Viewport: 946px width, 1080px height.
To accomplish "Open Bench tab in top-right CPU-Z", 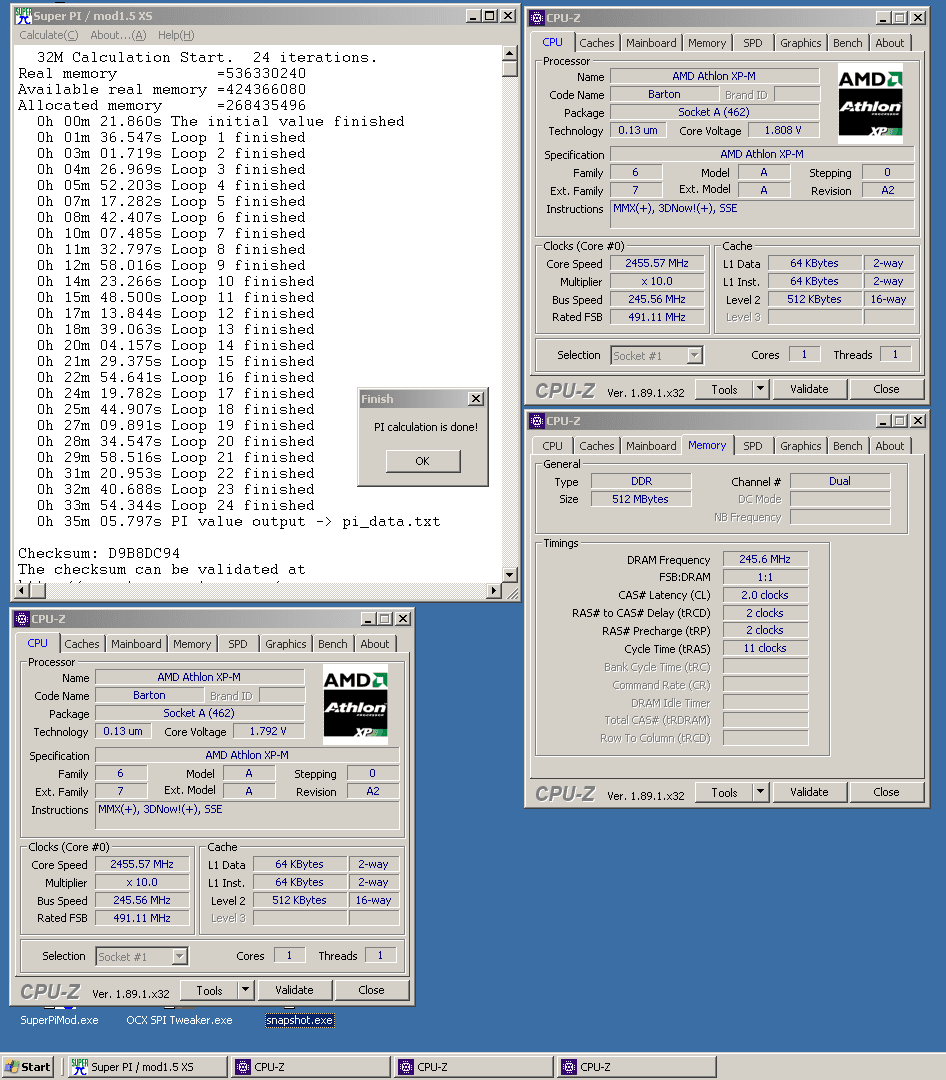I will [x=847, y=43].
